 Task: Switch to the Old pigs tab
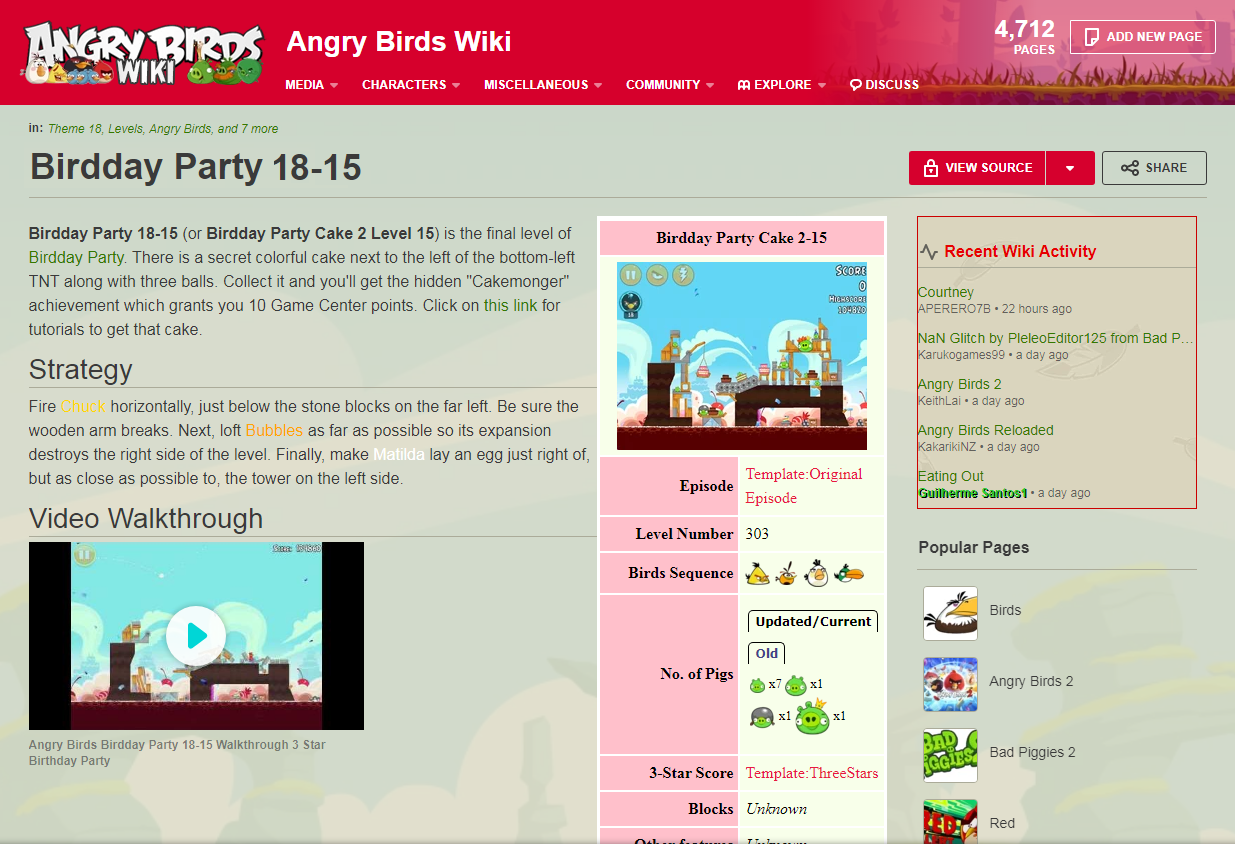click(767, 653)
